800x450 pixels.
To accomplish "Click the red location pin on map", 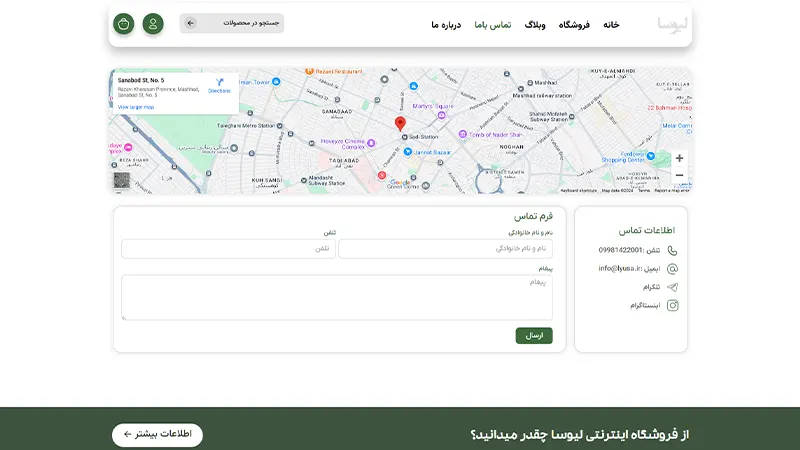I will click(401, 123).
